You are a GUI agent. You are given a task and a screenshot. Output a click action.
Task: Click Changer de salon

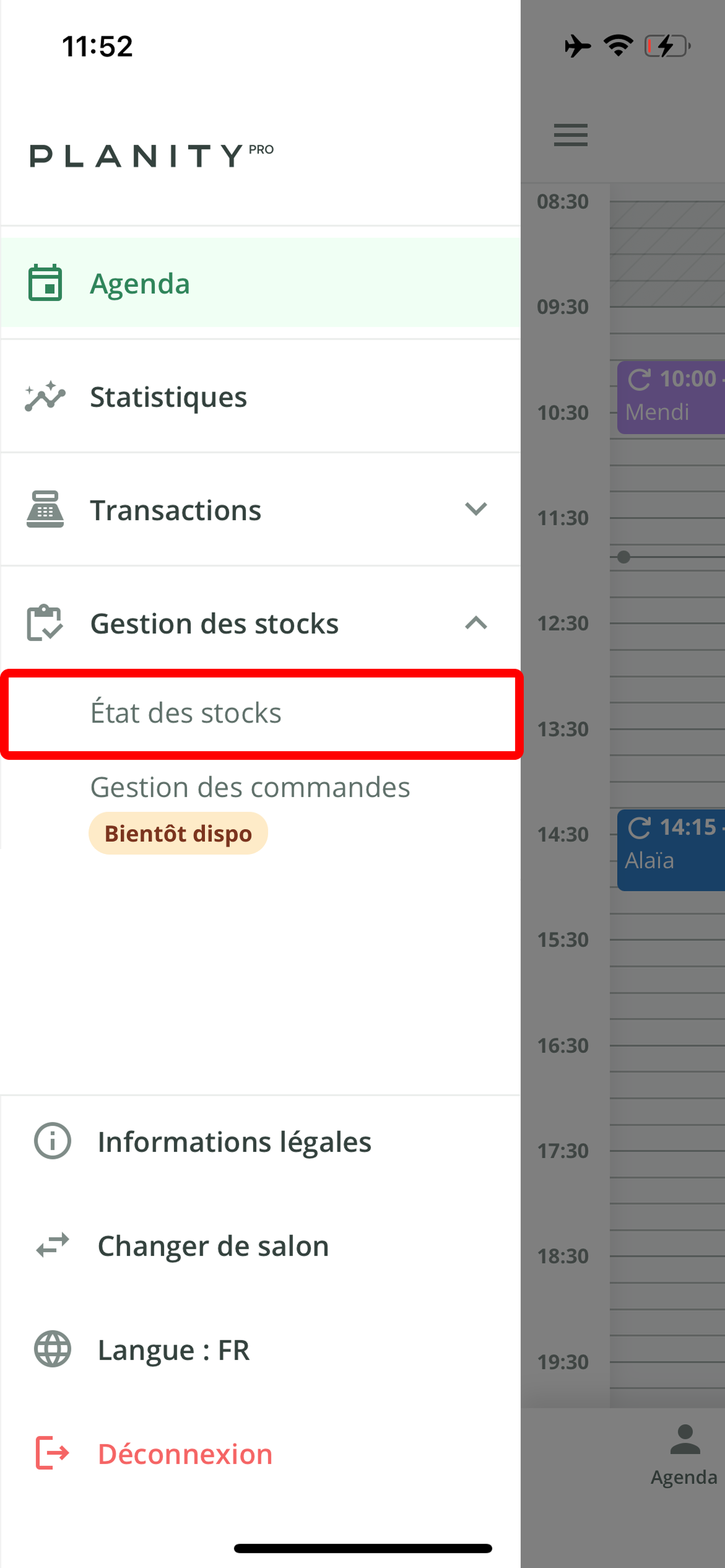click(x=213, y=1246)
